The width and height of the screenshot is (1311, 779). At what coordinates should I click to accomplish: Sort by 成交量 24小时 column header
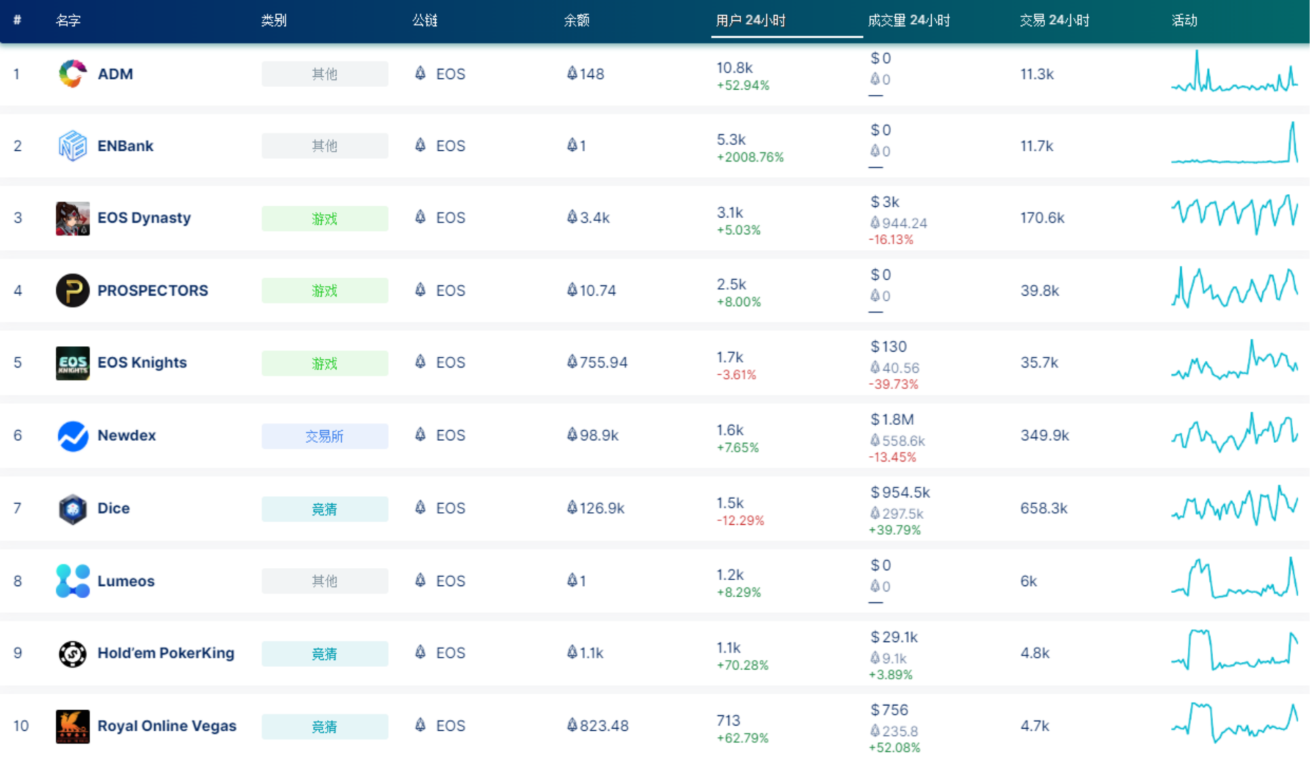[909, 20]
